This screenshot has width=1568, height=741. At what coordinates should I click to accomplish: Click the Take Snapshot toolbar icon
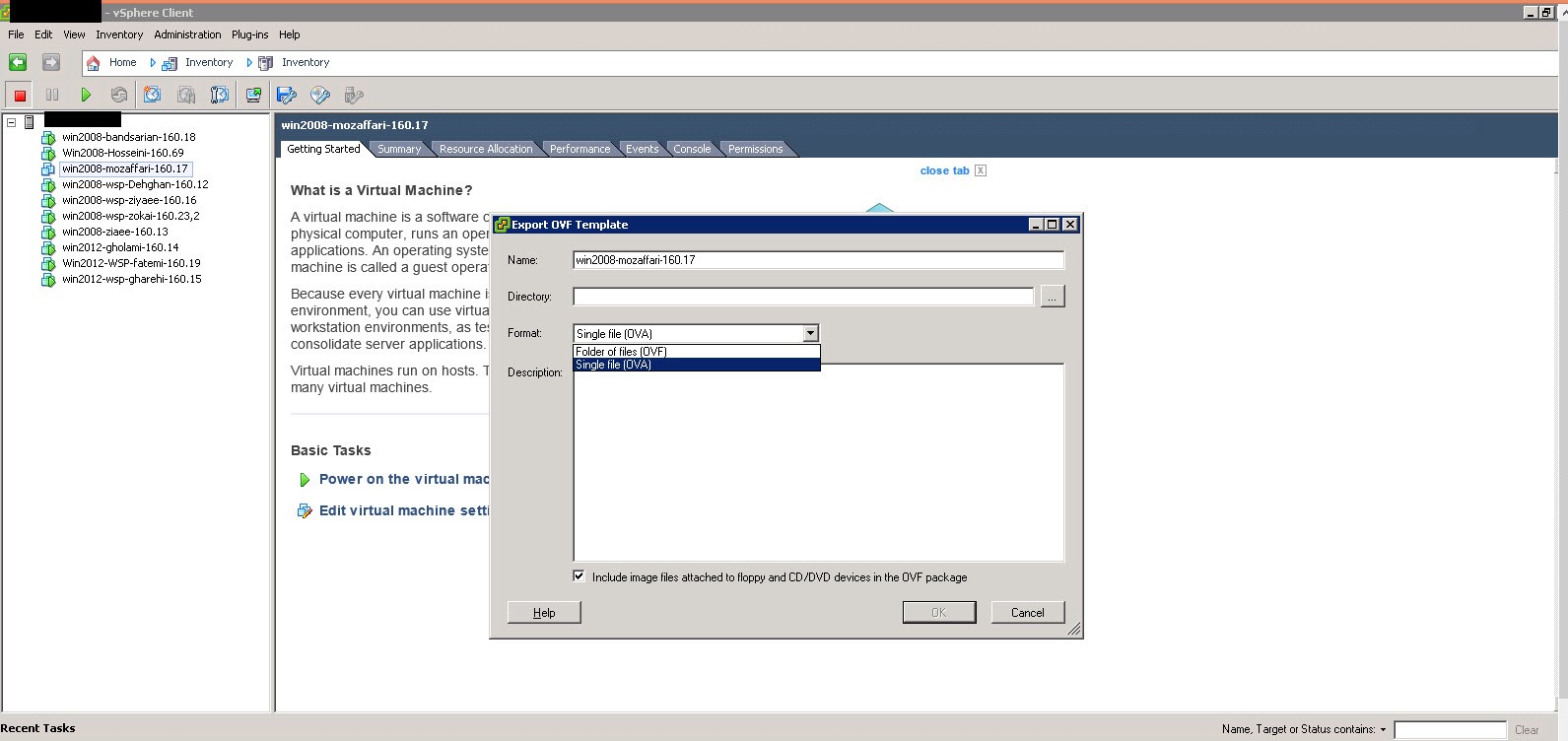tap(153, 95)
